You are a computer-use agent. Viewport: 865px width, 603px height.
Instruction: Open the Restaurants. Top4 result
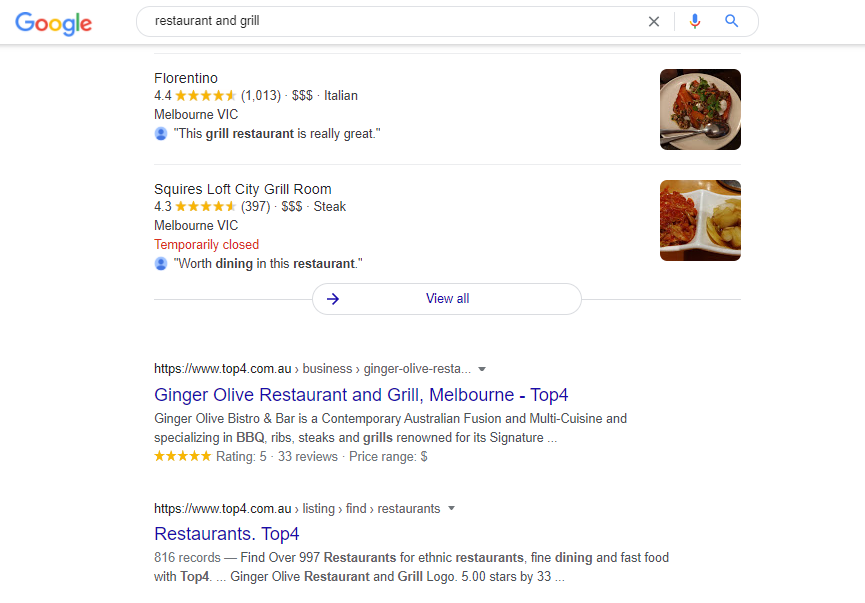[227, 534]
